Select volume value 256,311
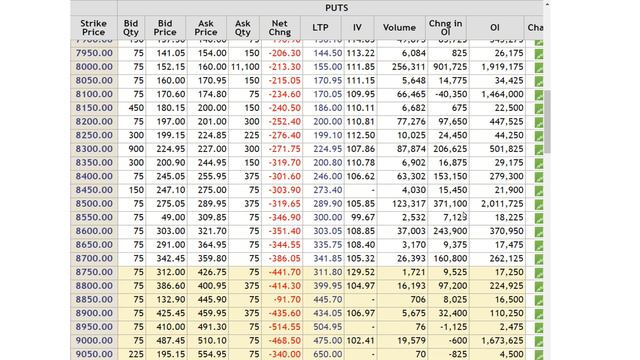 pyautogui.click(x=409, y=67)
